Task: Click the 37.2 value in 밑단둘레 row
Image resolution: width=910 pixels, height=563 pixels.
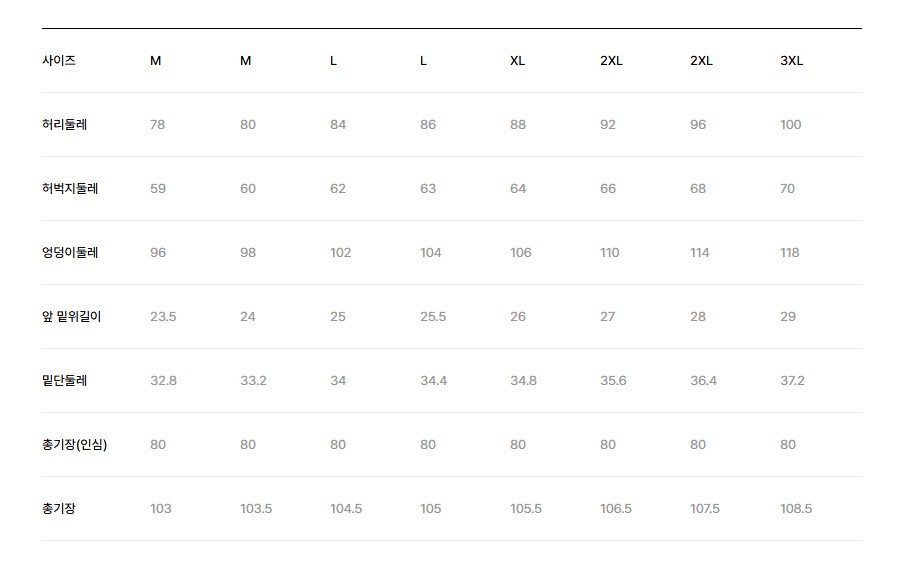Action: (x=792, y=381)
